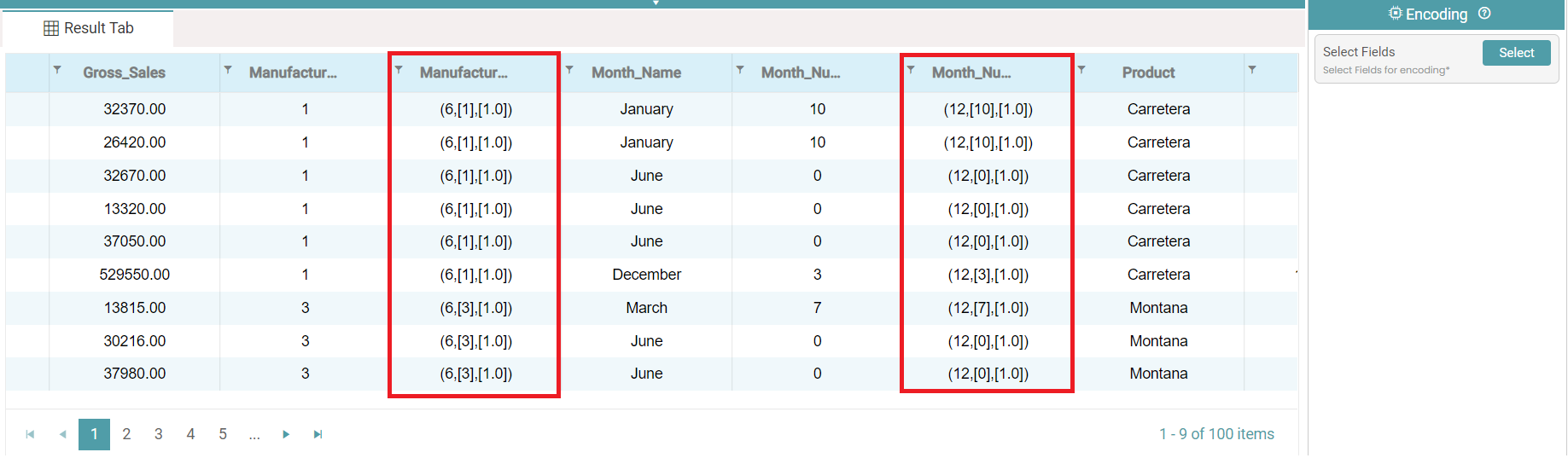Image resolution: width=1568 pixels, height=458 pixels.
Task: Open page 3 in pagination
Action: click(159, 434)
